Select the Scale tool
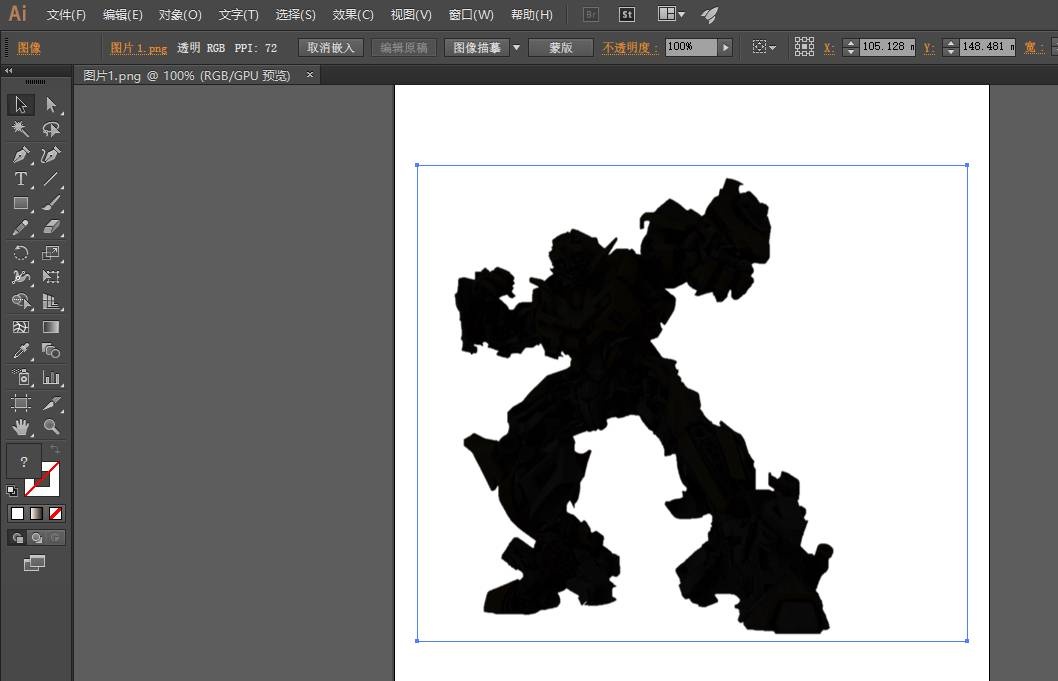1058x681 pixels. point(51,253)
